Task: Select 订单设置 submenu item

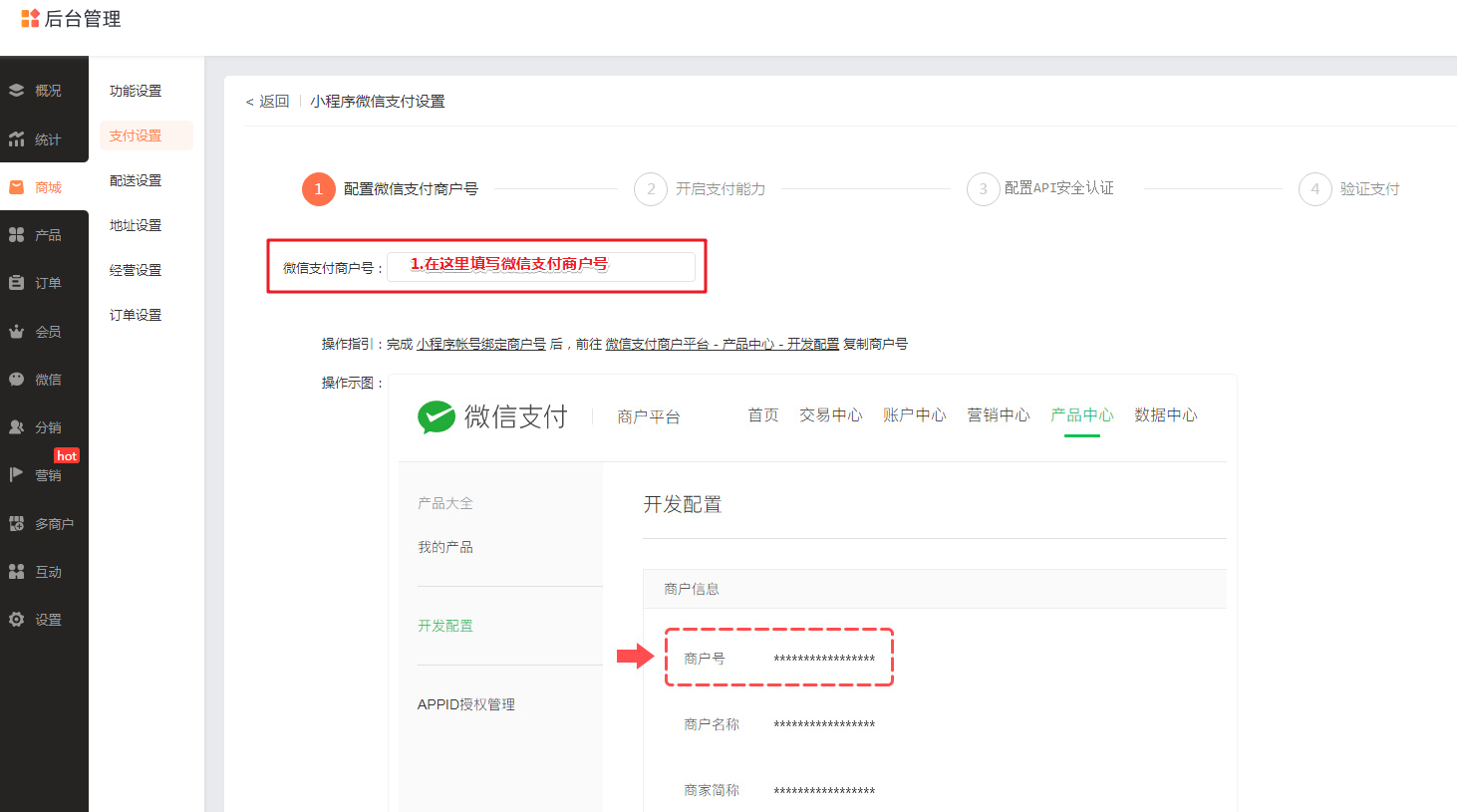Action: pos(136,315)
